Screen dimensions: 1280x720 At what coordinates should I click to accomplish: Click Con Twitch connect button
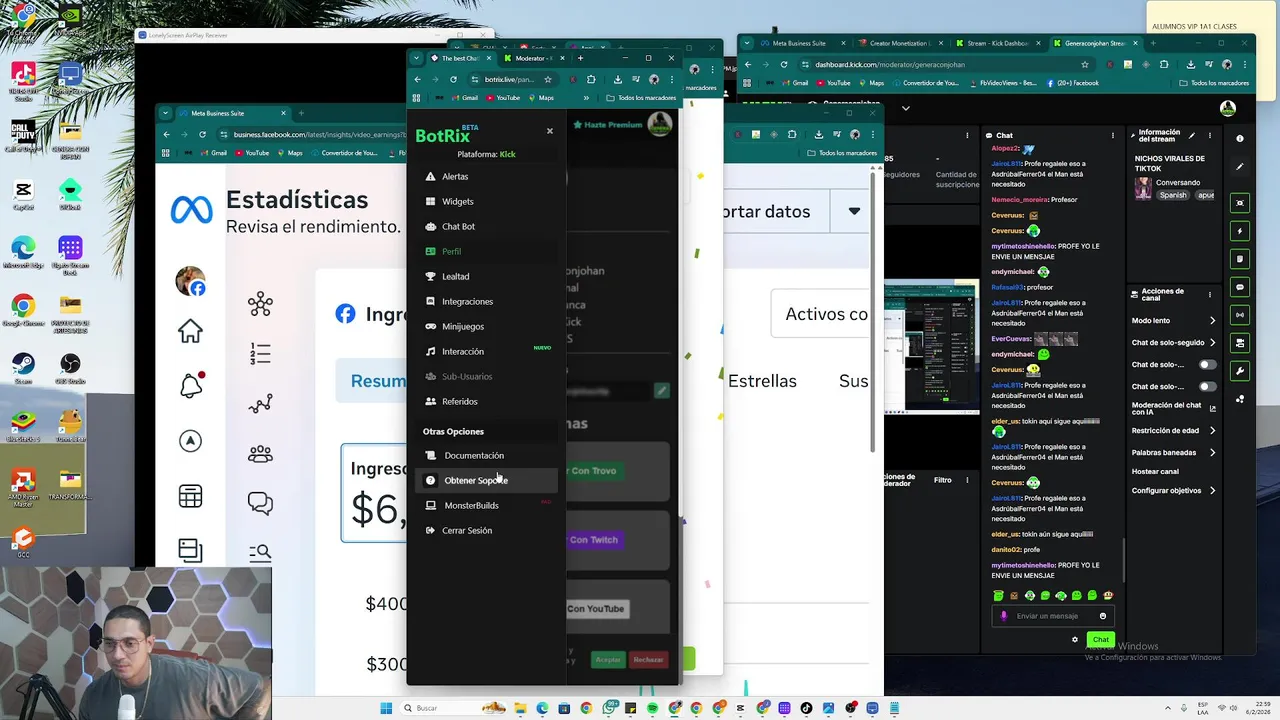594,539
